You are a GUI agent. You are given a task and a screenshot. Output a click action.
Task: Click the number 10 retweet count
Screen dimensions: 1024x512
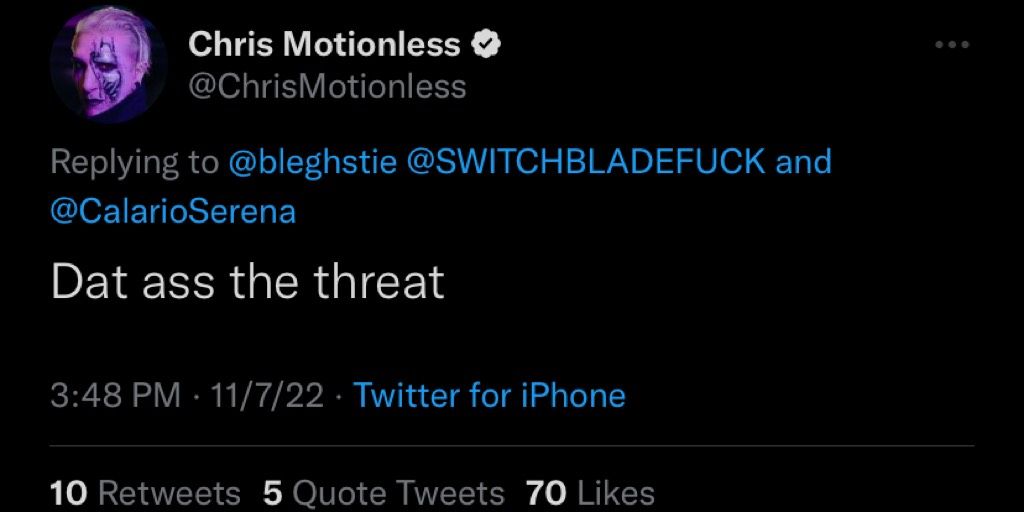(69, 494)
